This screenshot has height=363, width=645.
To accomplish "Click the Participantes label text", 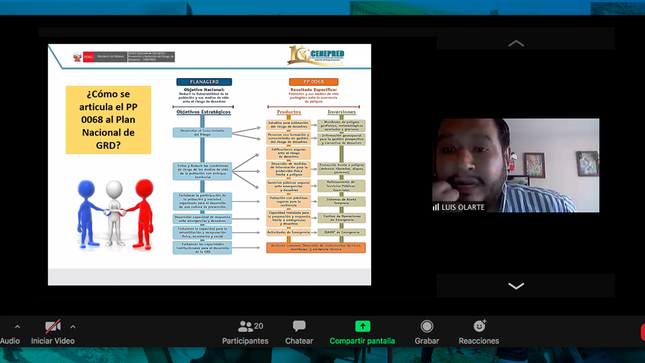I will coord(245,341).
